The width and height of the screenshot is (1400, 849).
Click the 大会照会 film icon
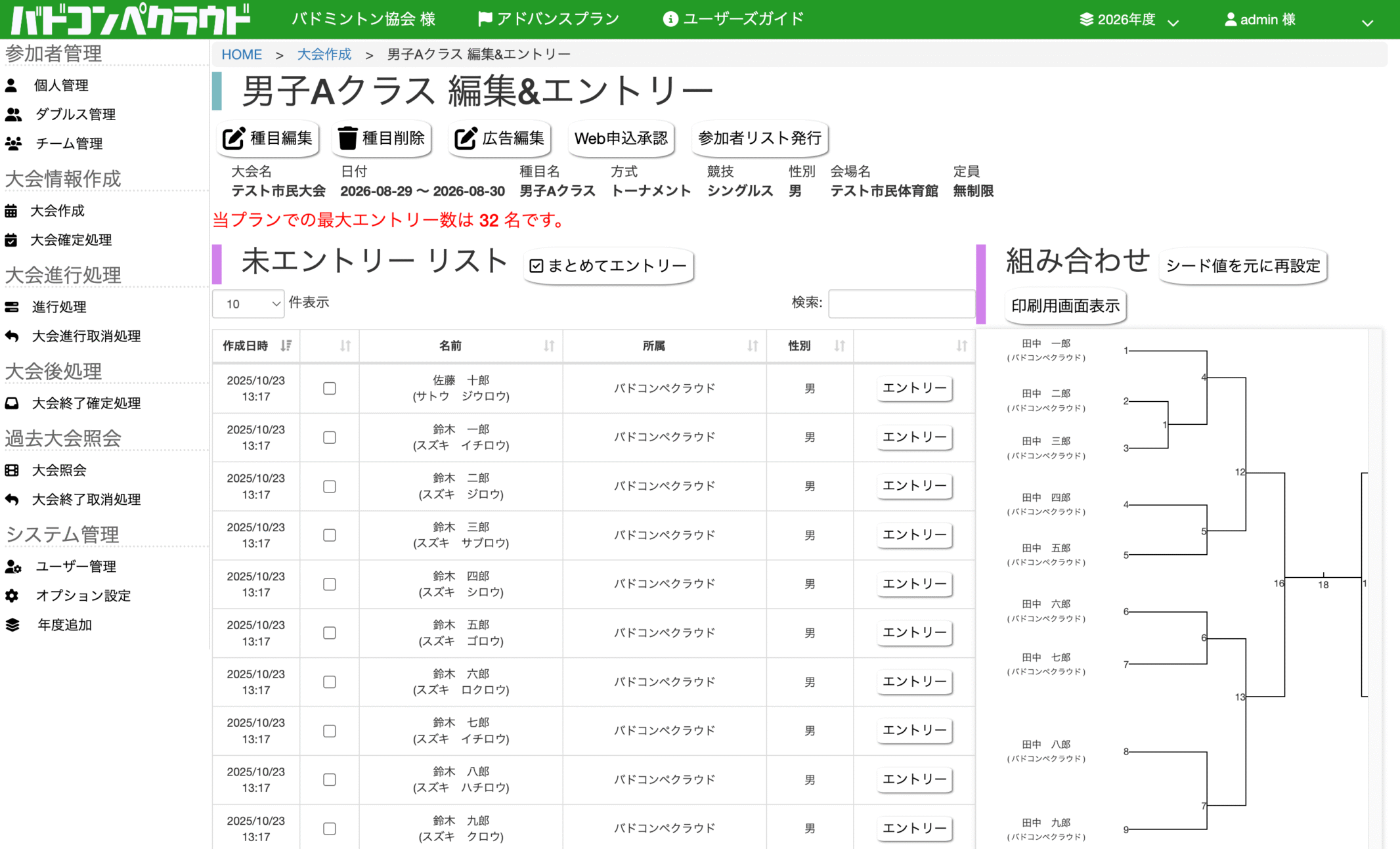tap(12, 470)
